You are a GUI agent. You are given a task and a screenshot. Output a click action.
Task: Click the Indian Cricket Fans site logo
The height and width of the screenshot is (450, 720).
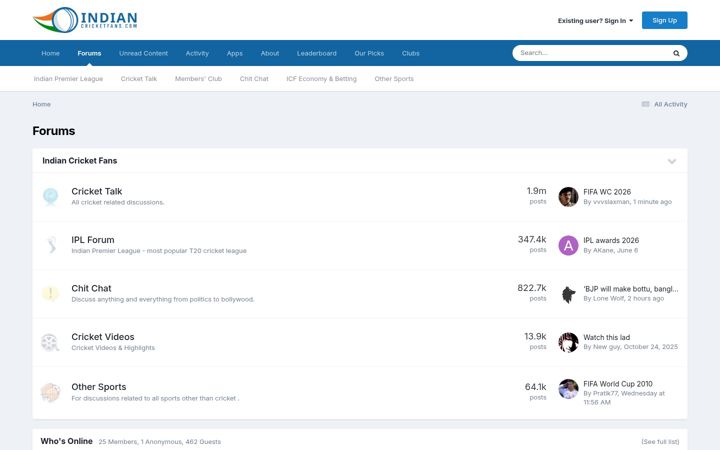coord(85,20)
